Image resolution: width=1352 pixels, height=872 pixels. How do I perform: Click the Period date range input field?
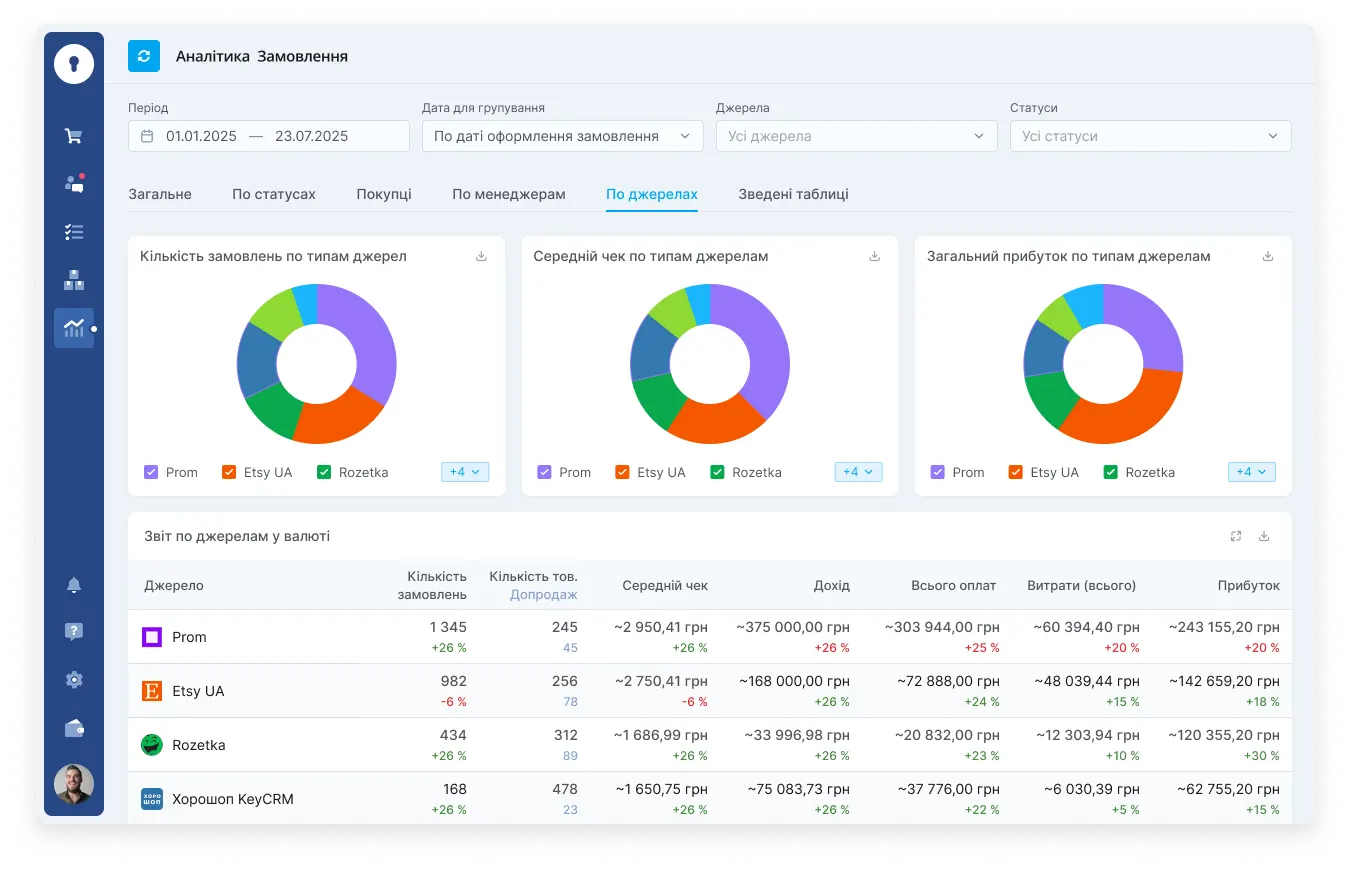(x=268, y=135)
